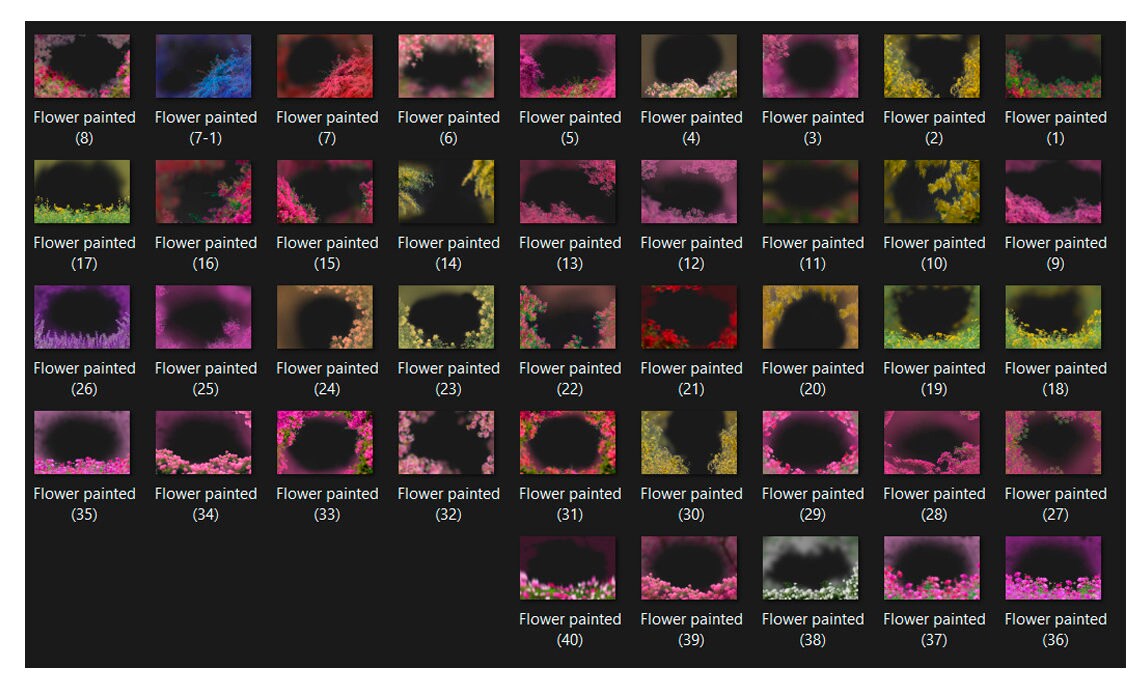Image resolution: width=1147 pixels, height=694 pixels.
Task: Select the Flower painted (20) thumbnail
Action: point(811,317)
